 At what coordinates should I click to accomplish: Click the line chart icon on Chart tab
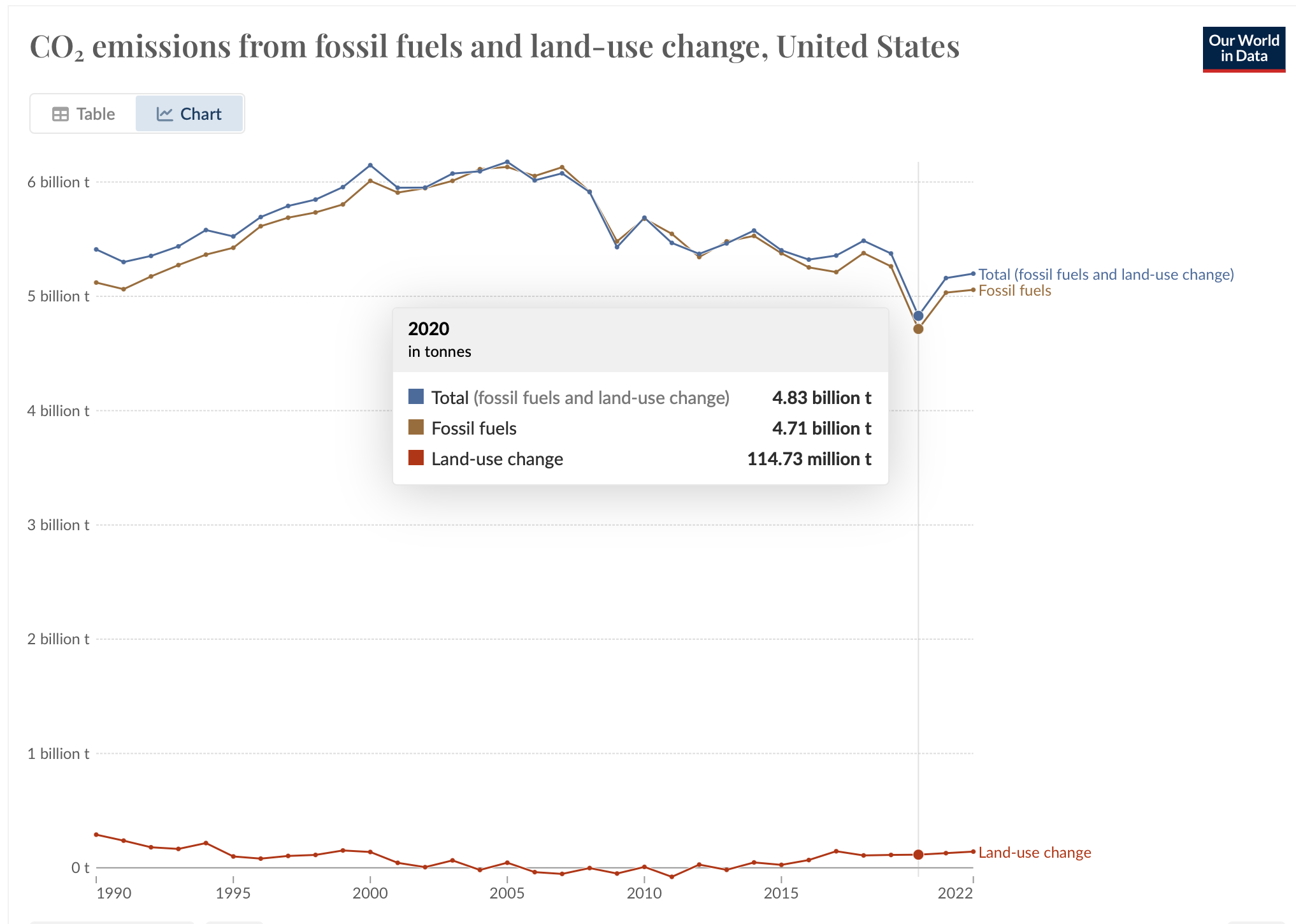[165, 114]
